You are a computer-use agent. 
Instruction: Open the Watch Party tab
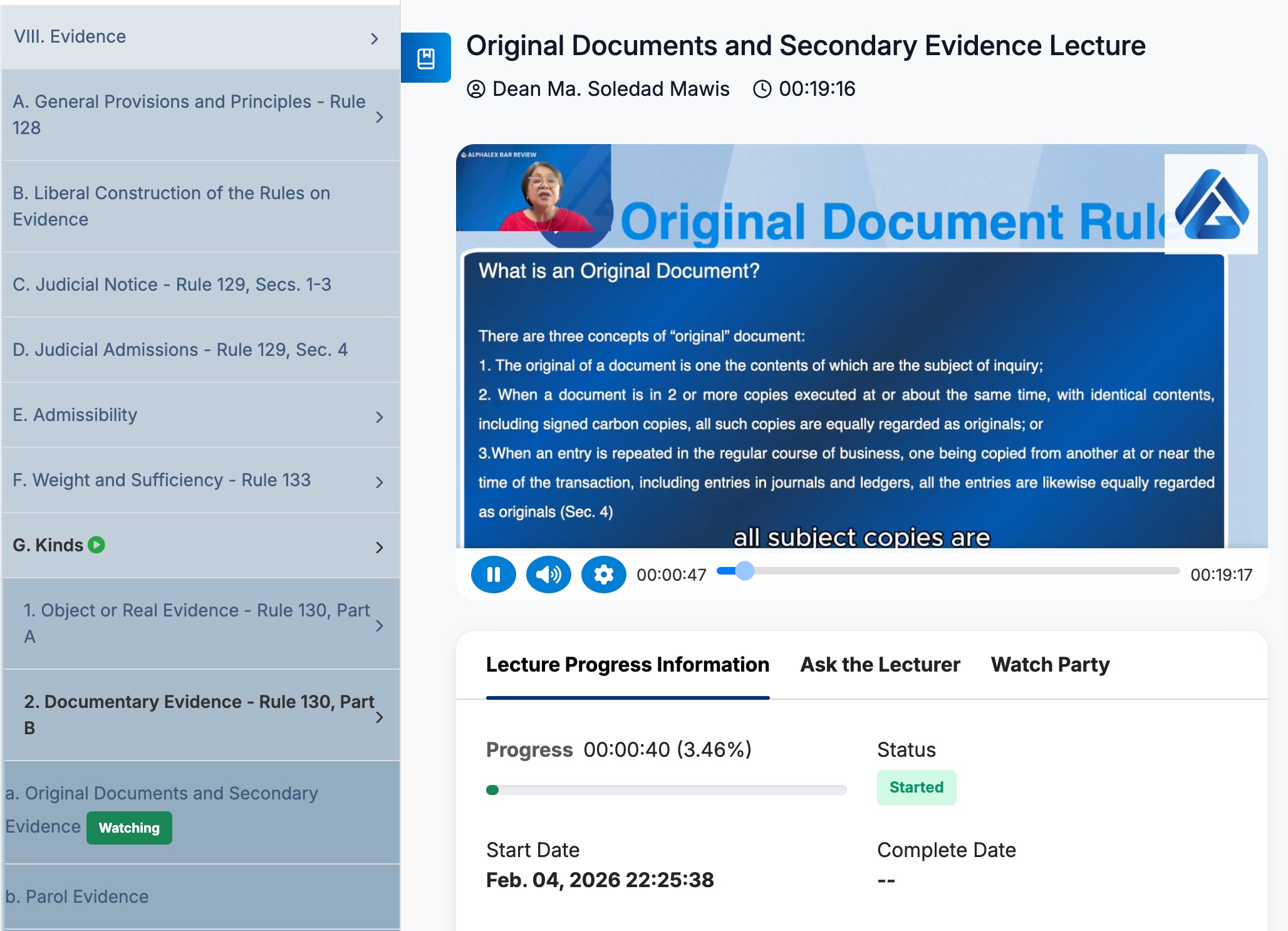point(1050,664)
